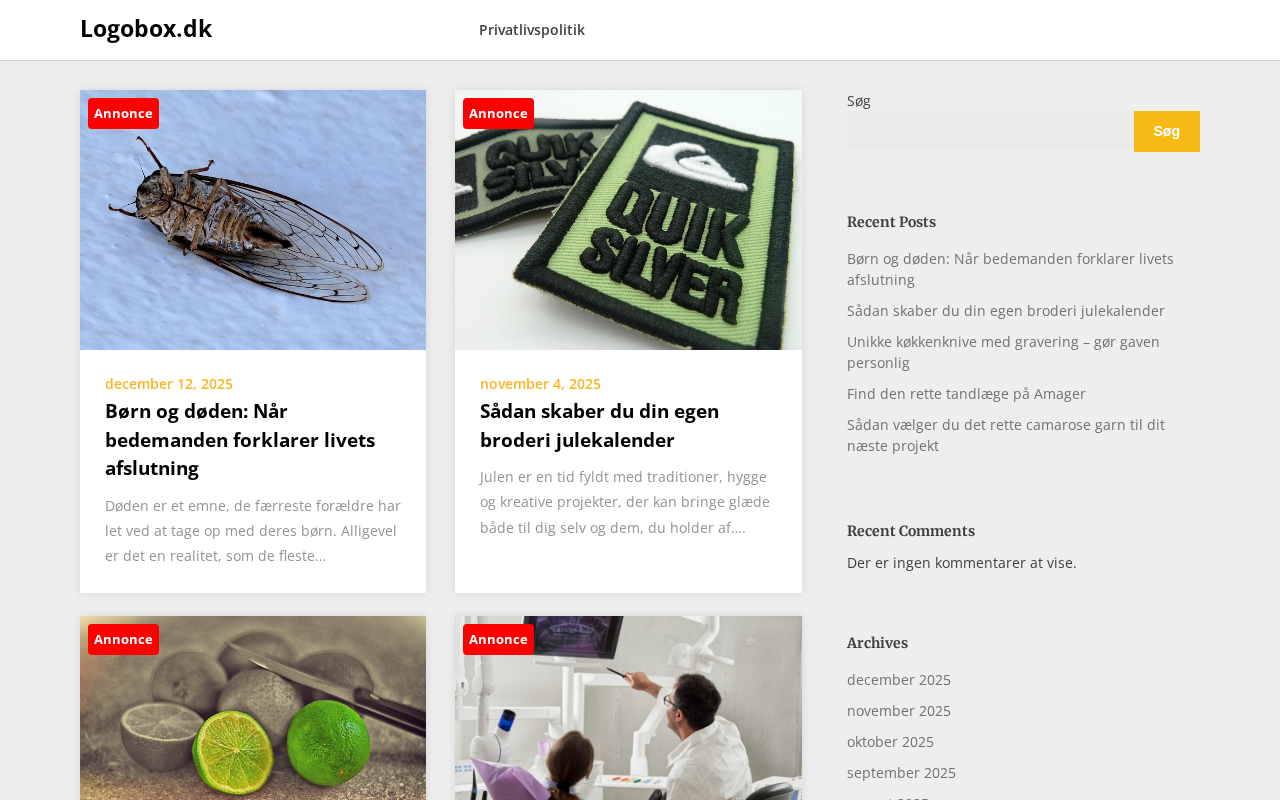Screen dimensions: 1280x800
Task: Click the yellow Søg button
Action: (x=1167, y=131)
